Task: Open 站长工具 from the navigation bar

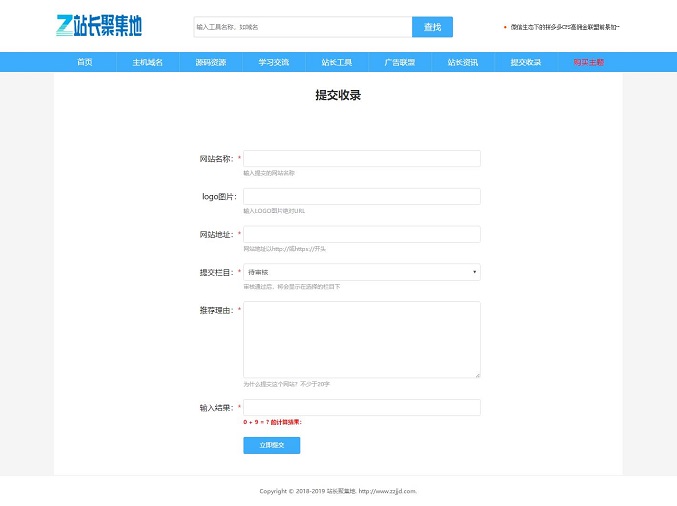Action: (x=337, y=62)
